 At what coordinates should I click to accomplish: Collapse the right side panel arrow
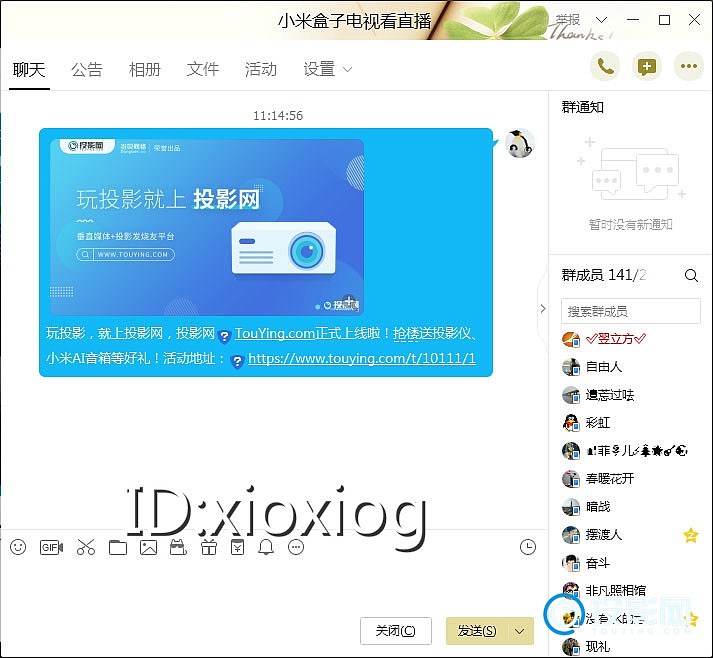point(542,308)
